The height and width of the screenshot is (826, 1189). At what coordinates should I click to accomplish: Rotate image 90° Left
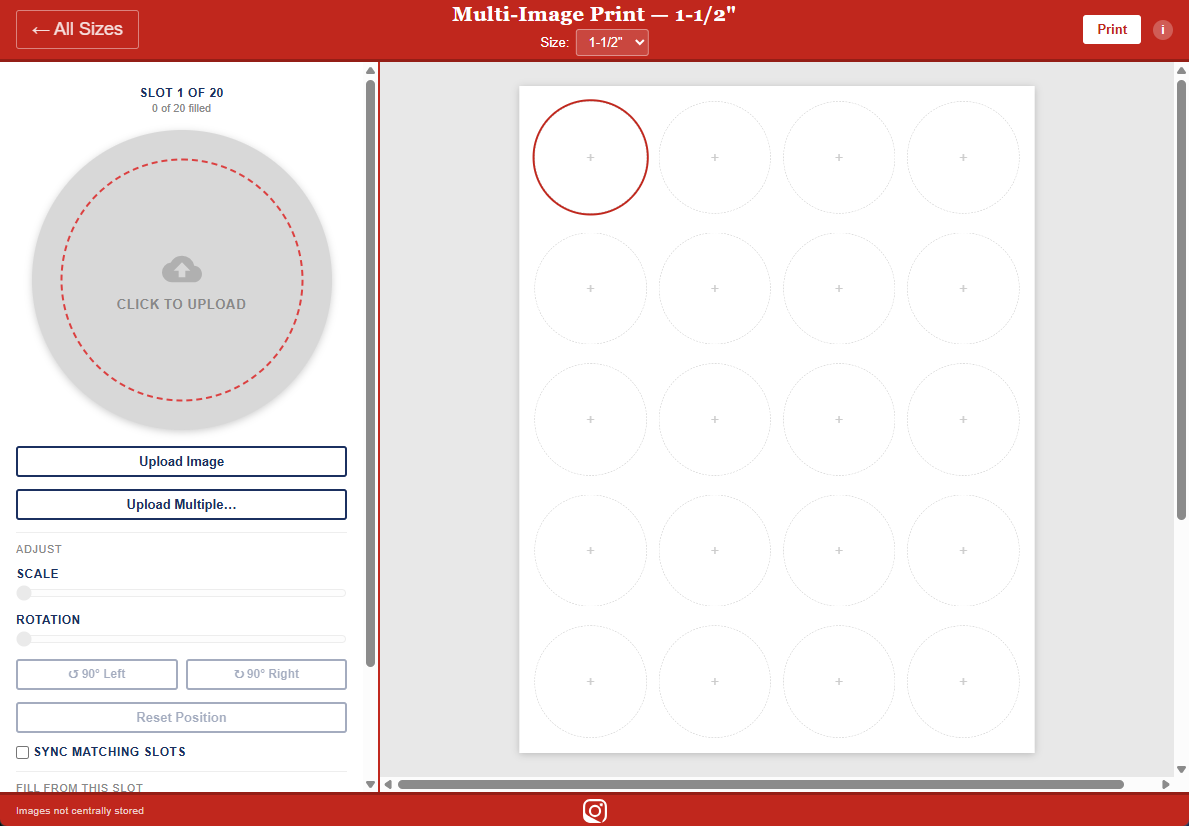click(97, 674)
